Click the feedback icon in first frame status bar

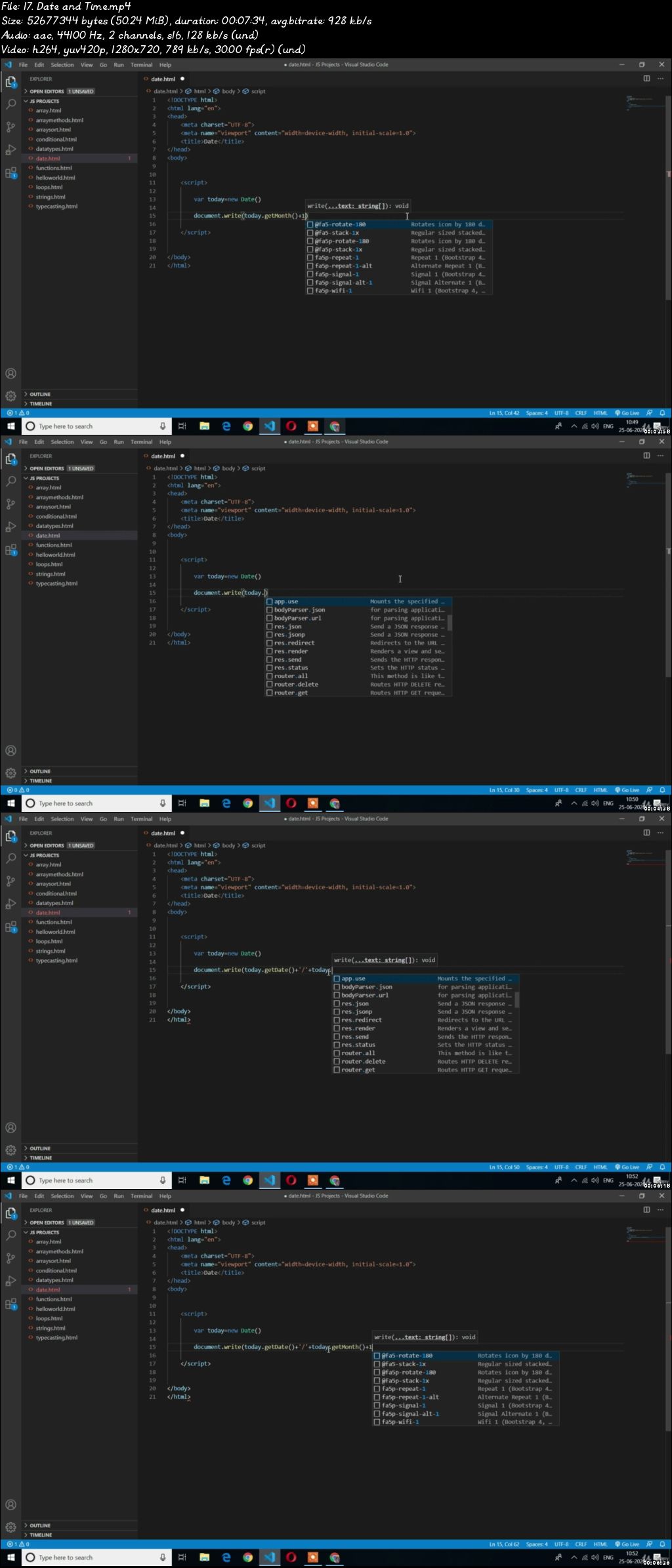(649, 413)
